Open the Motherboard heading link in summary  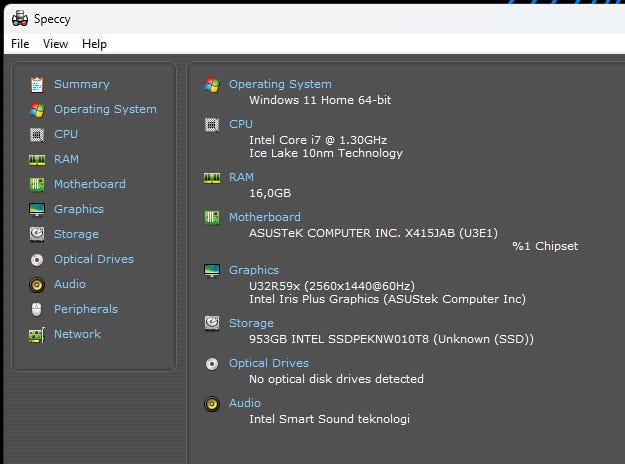(264, 217)
